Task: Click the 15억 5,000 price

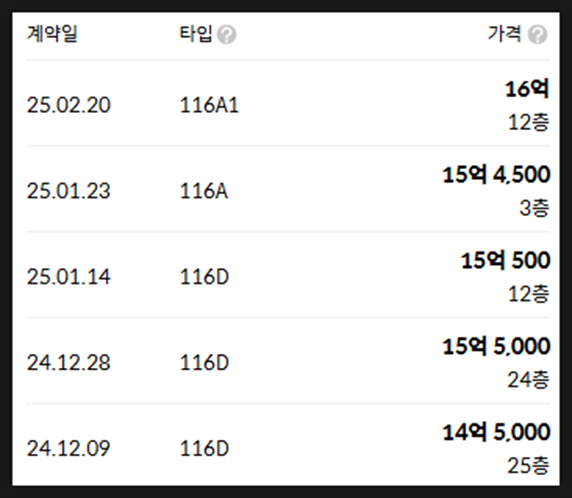Action: (x=496, y=346)
